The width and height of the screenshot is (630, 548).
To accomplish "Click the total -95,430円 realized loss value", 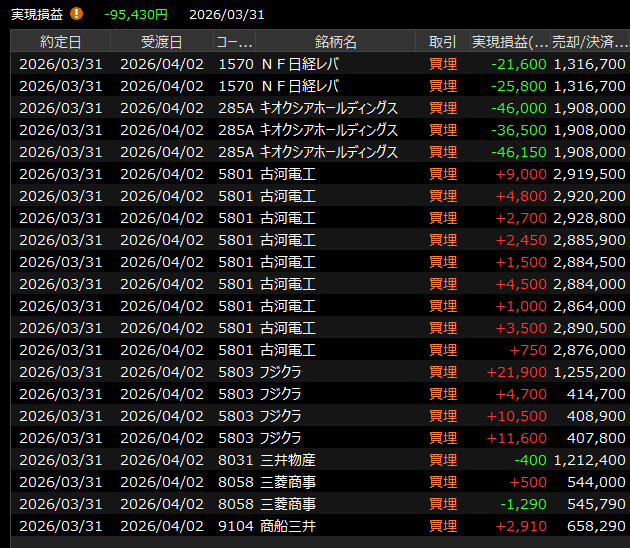I will pyautogui.click(x=135, y=15).
